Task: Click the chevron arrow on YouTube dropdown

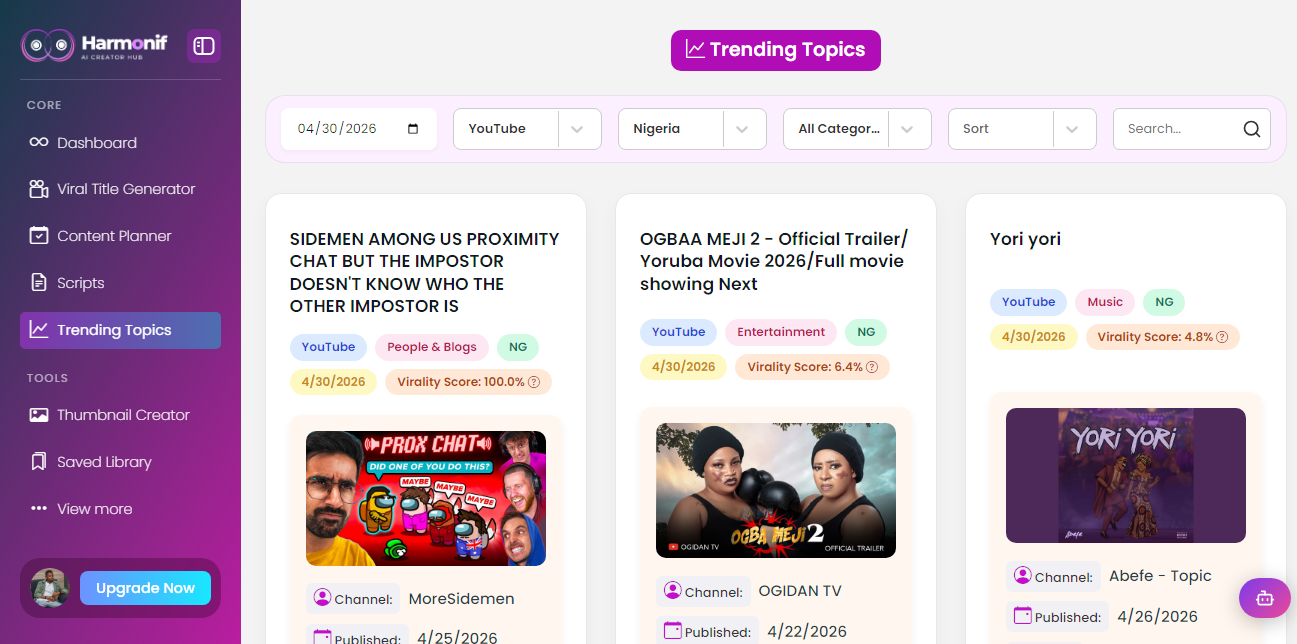Action: coord(577,130)
